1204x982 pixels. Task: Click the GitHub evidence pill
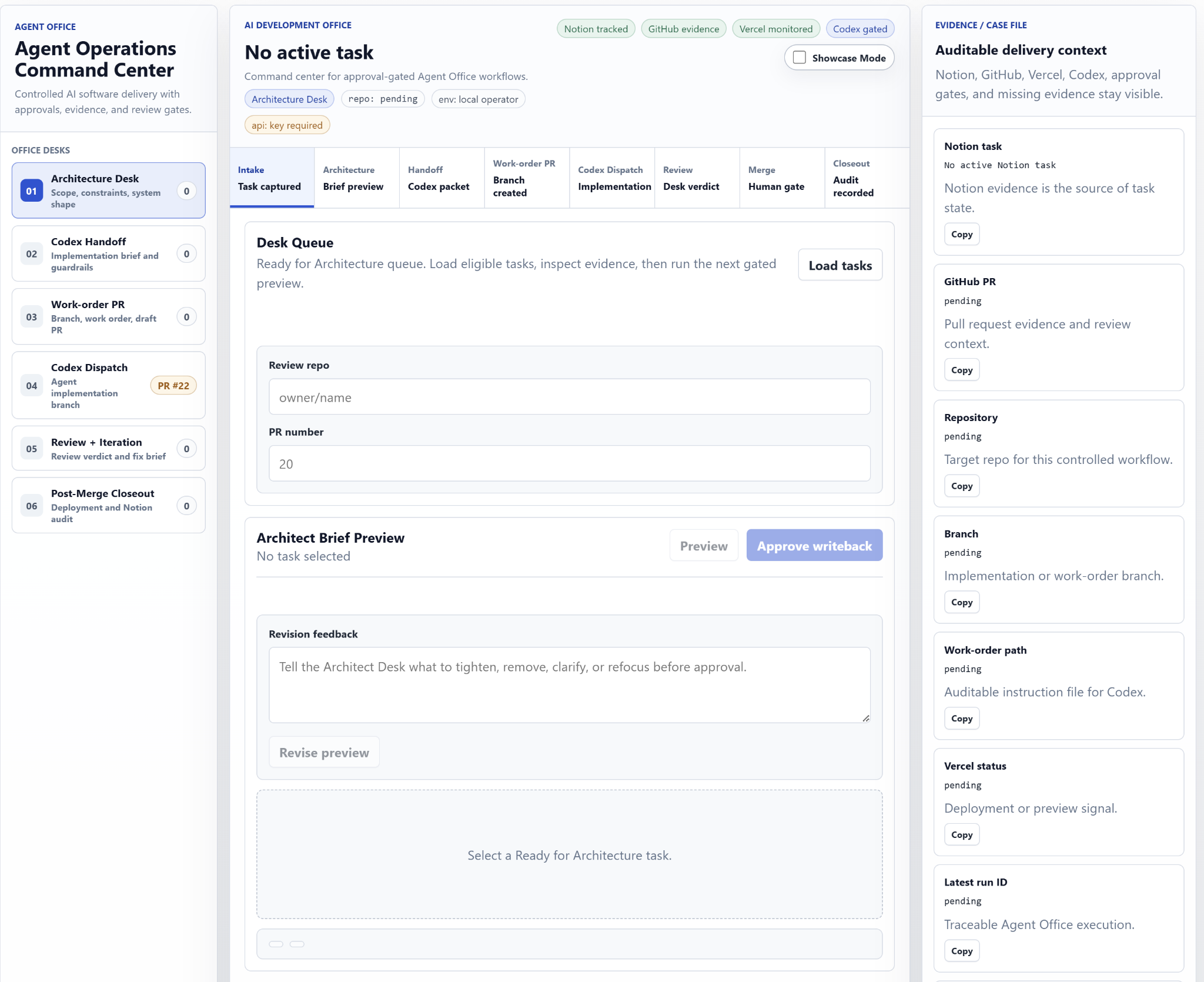683,29
